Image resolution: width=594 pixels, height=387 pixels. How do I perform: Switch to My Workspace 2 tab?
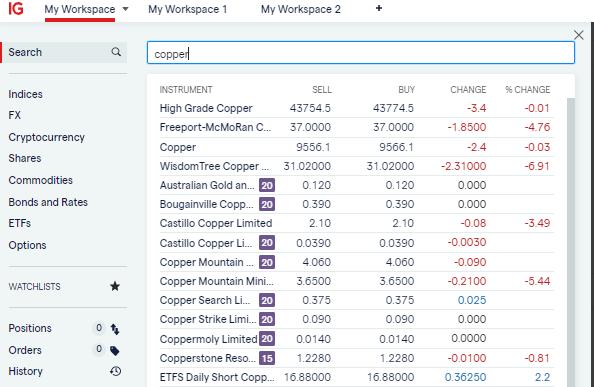coord(301,9)
